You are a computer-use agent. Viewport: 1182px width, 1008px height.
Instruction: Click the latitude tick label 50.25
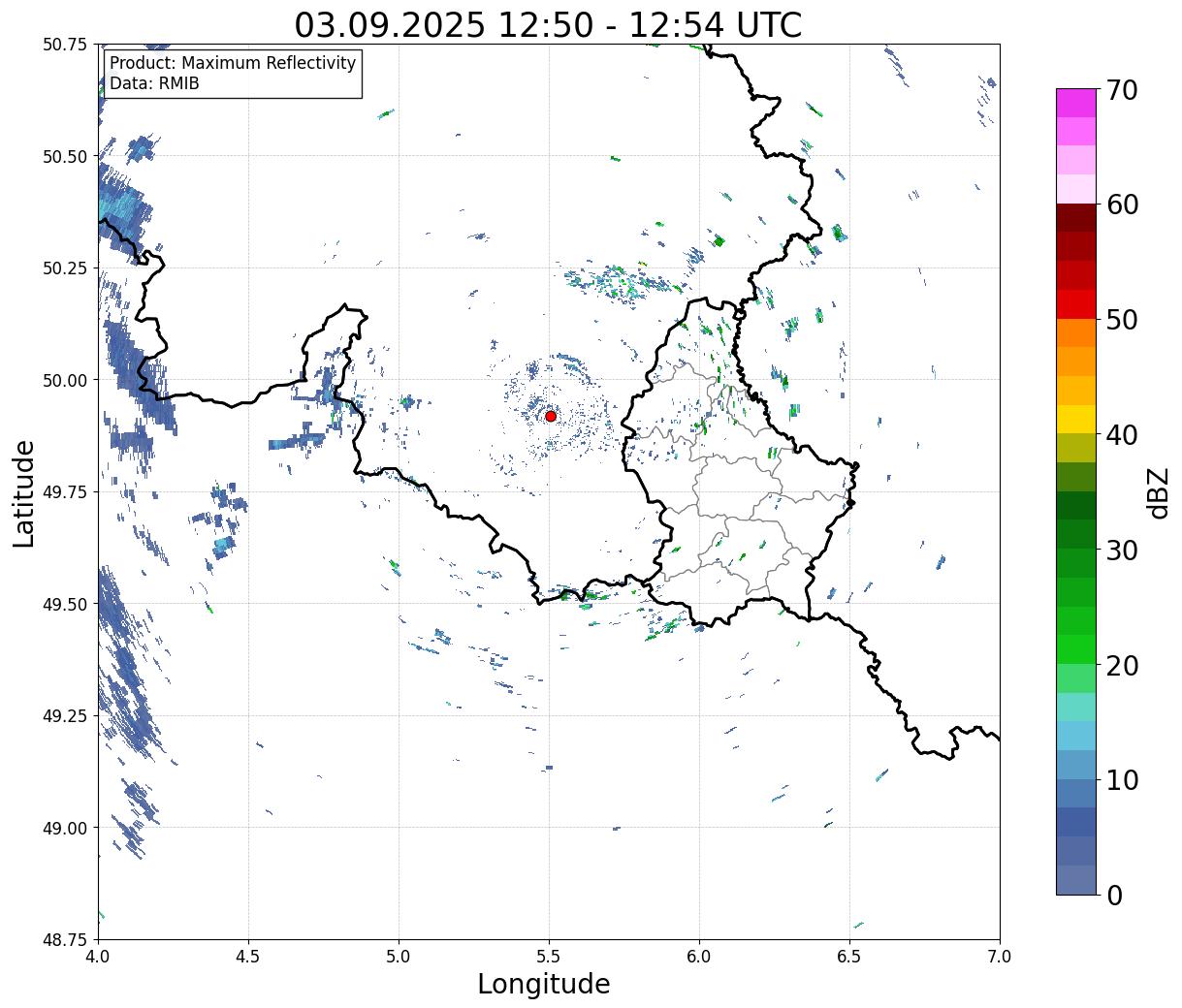coord(64,268)
